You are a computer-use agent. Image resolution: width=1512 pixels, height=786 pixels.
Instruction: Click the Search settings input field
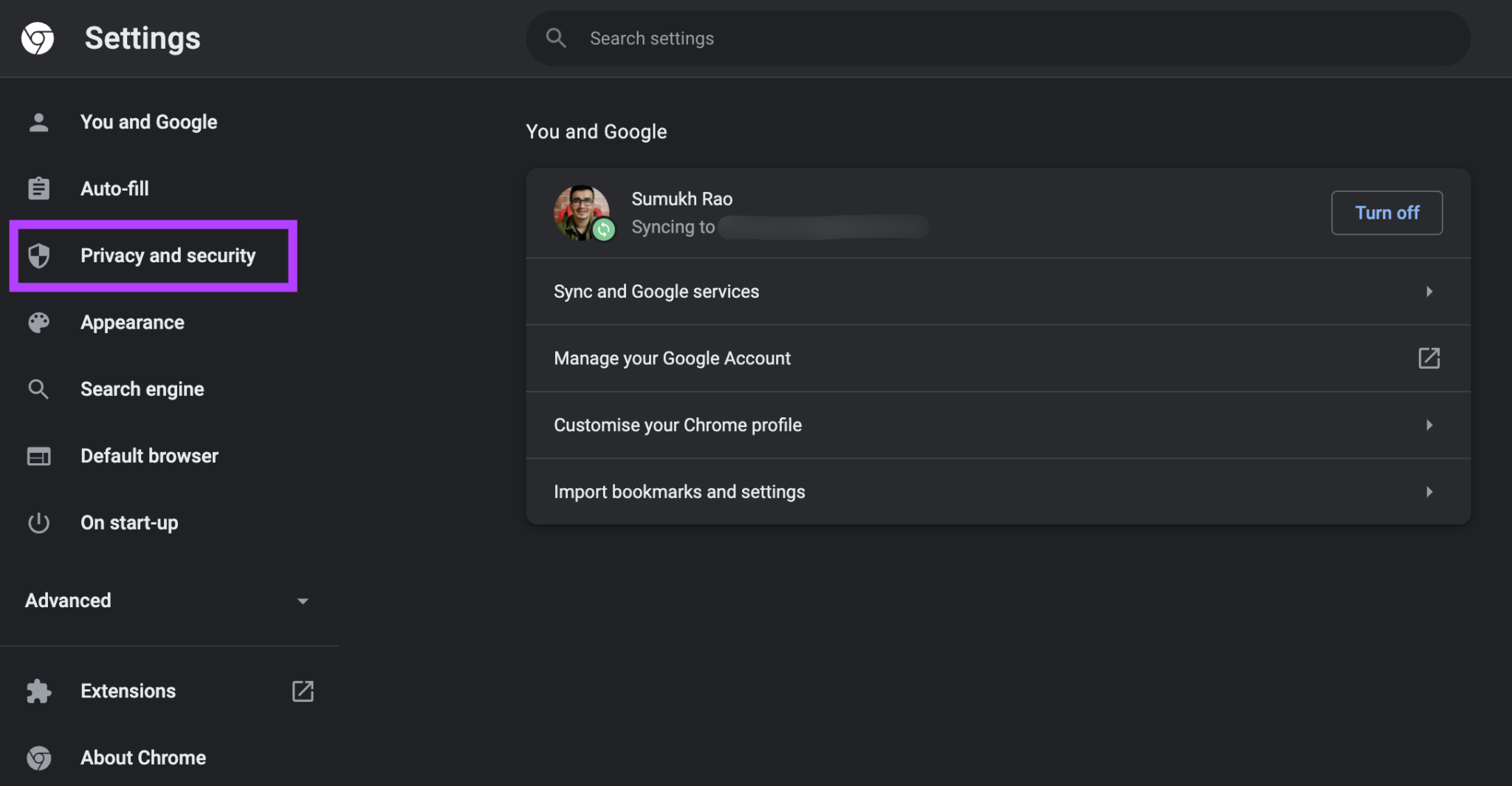997,38
